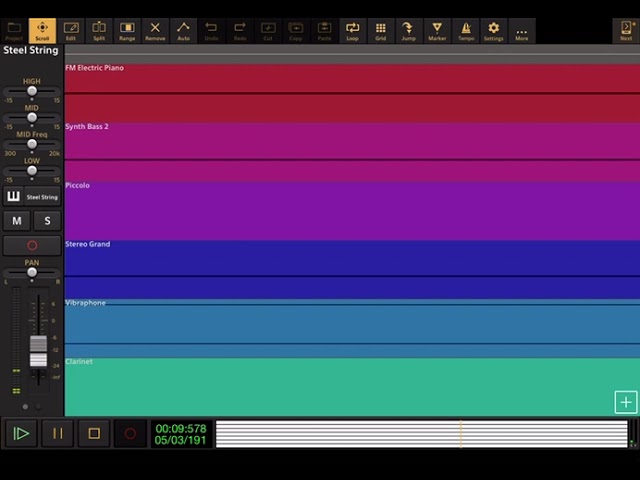Click the timeline ruler bar

[x=352, y=54]
